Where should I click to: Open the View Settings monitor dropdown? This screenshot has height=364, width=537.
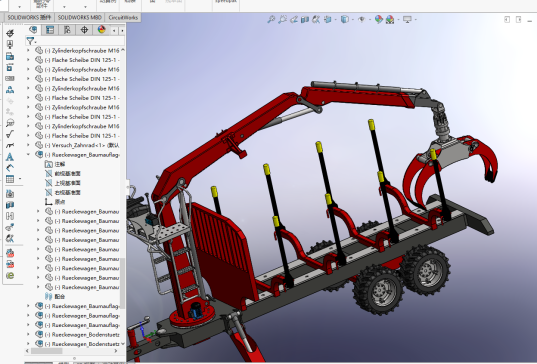click(x=407, y=20)
